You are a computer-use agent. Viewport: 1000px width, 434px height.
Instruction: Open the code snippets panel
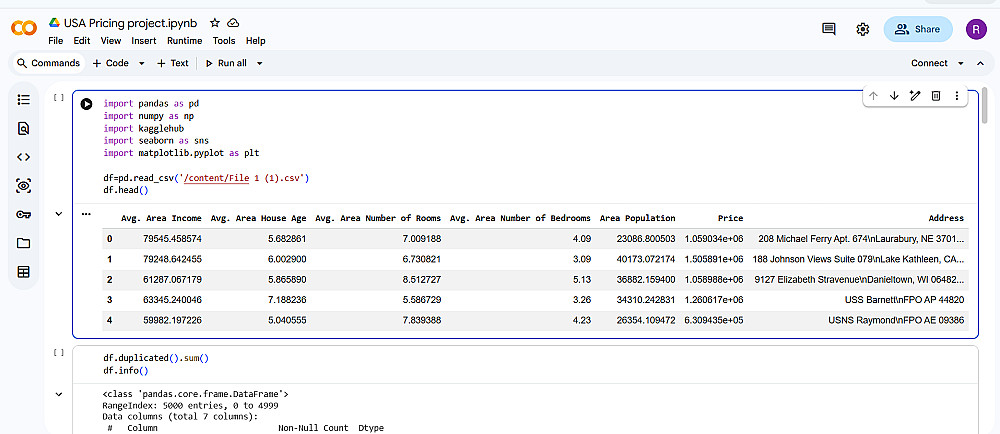pyautogui.click(x=24, y=157)
